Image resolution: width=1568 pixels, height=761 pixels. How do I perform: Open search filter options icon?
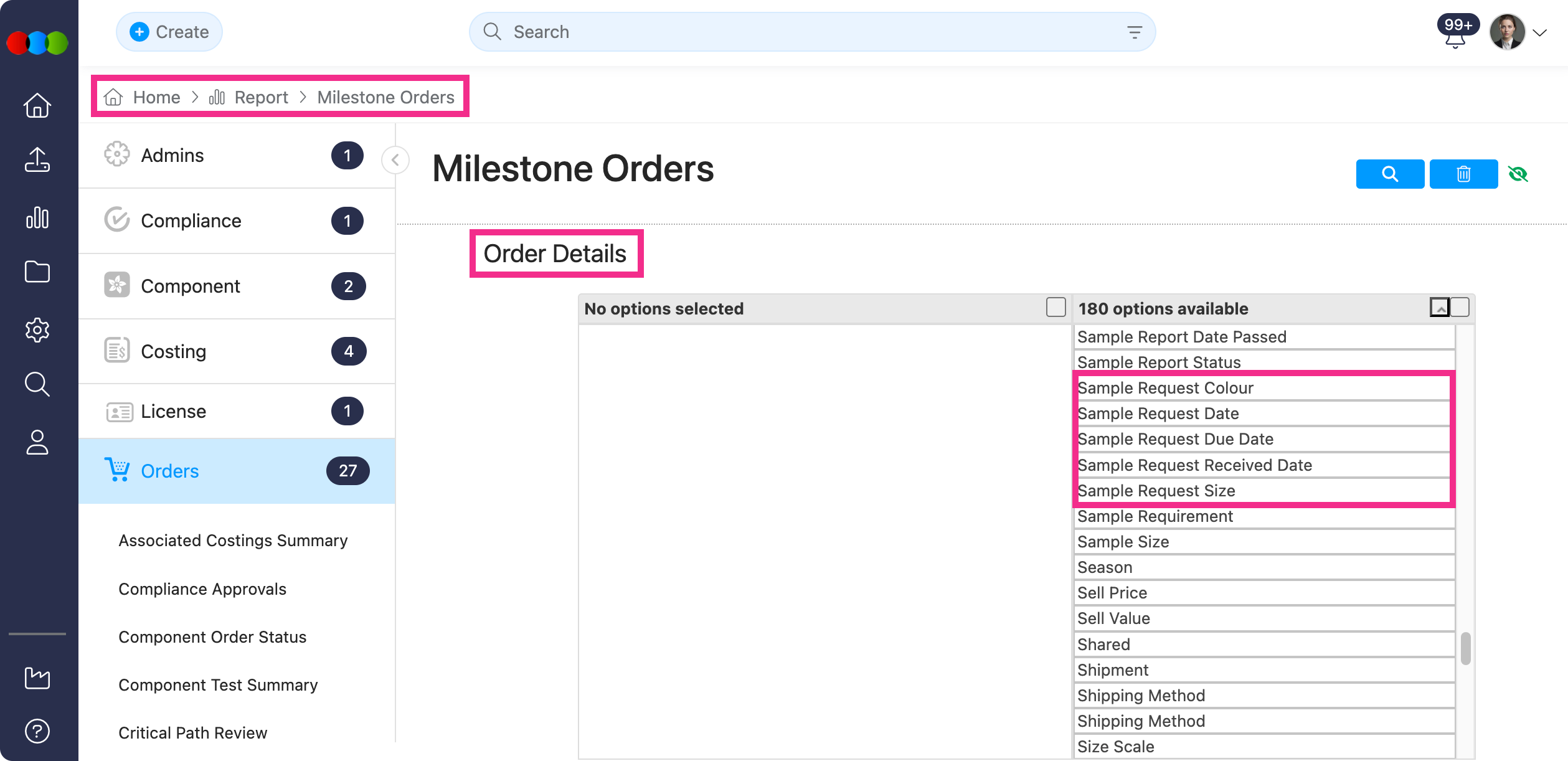pos(1135,32)
